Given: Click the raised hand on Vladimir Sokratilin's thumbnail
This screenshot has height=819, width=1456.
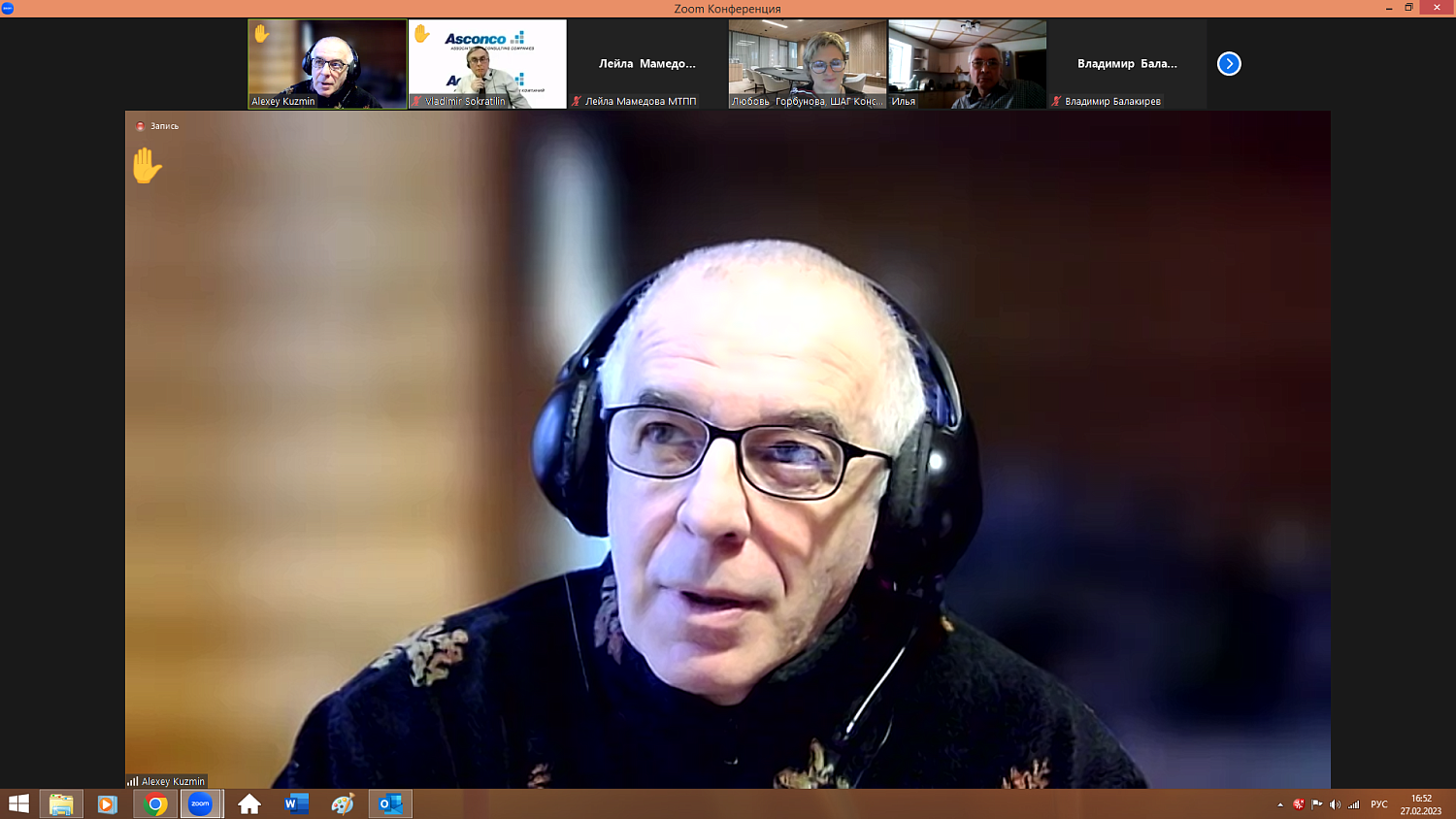Looking at the screenshot, I should (421, 34).
